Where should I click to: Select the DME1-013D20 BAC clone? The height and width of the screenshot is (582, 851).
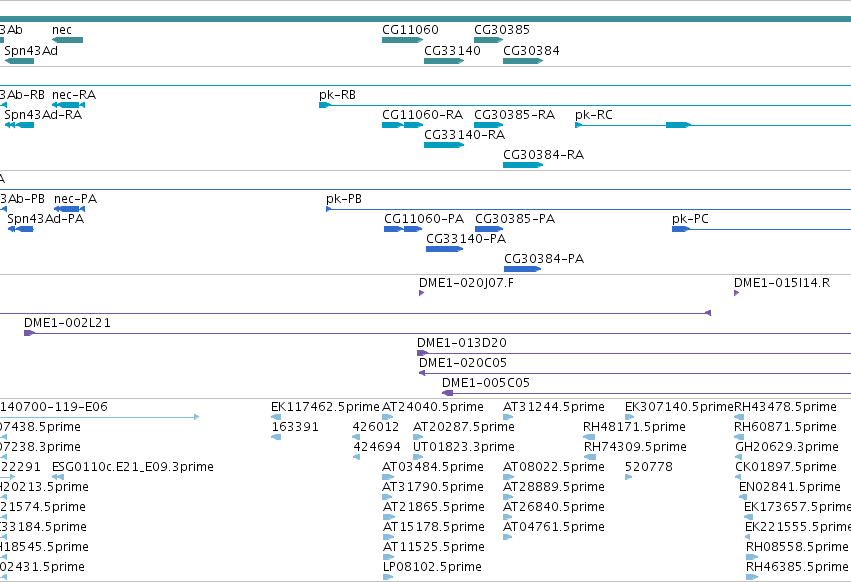634,353
